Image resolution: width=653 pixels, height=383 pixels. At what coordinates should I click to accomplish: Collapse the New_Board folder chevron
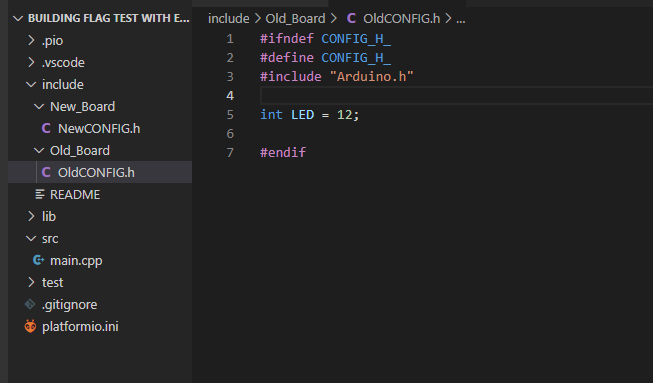pyautogui.click(x=39, y=107)
